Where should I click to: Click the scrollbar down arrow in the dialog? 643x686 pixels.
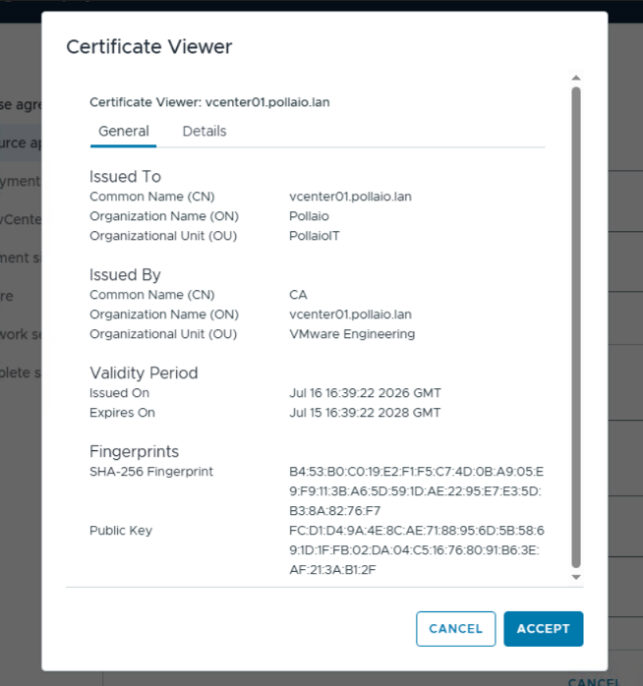[x=576, y=577]
